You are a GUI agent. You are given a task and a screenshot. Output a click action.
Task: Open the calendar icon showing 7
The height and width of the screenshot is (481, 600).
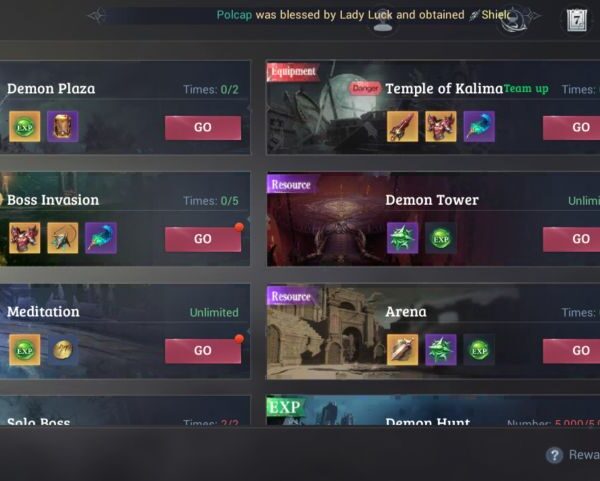pos(577,20)
